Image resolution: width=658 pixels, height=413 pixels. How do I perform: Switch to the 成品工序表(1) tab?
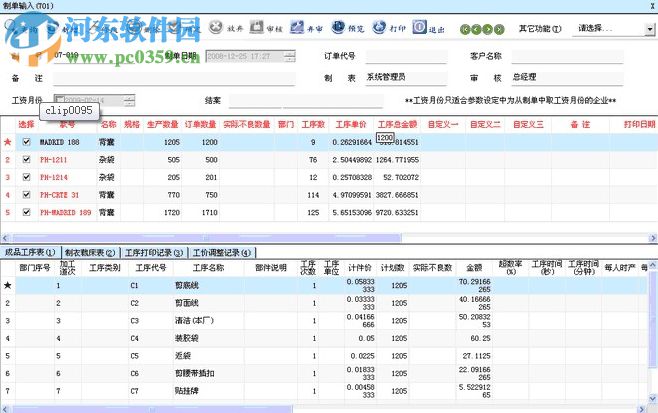coord(30,252)
